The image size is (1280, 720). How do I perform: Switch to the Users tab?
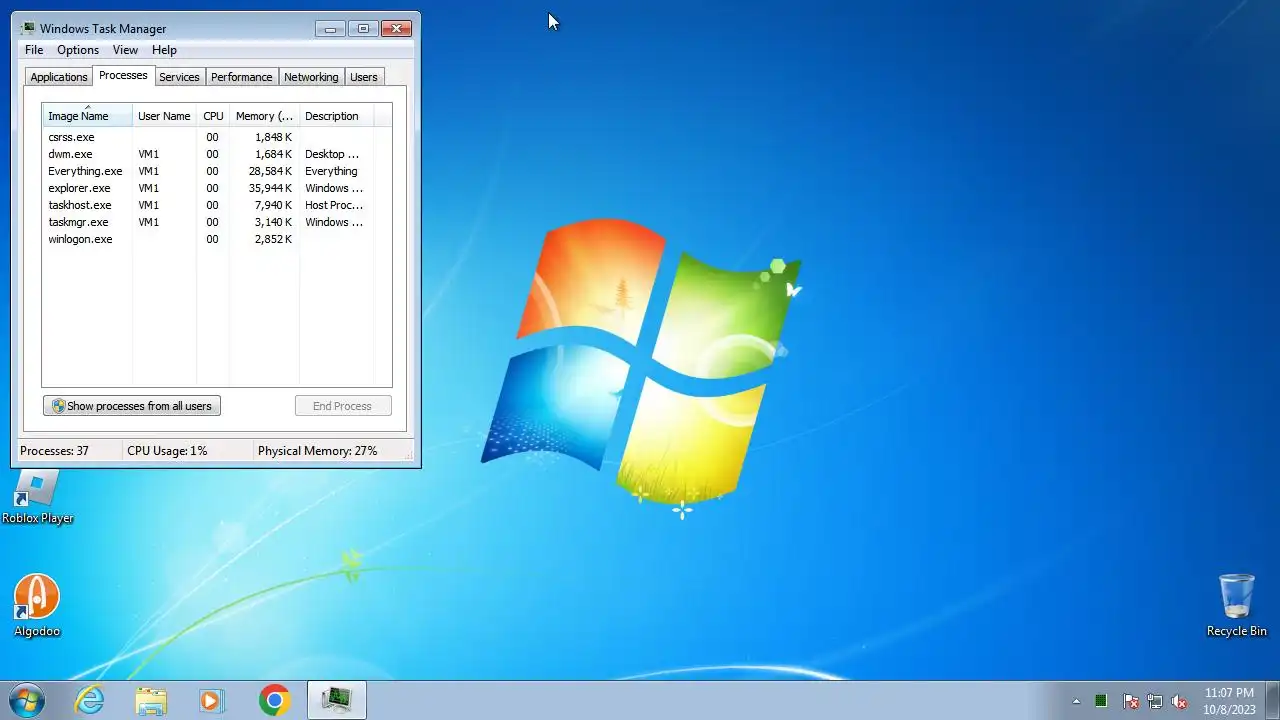pyautogui.click(x=364, y=77)
